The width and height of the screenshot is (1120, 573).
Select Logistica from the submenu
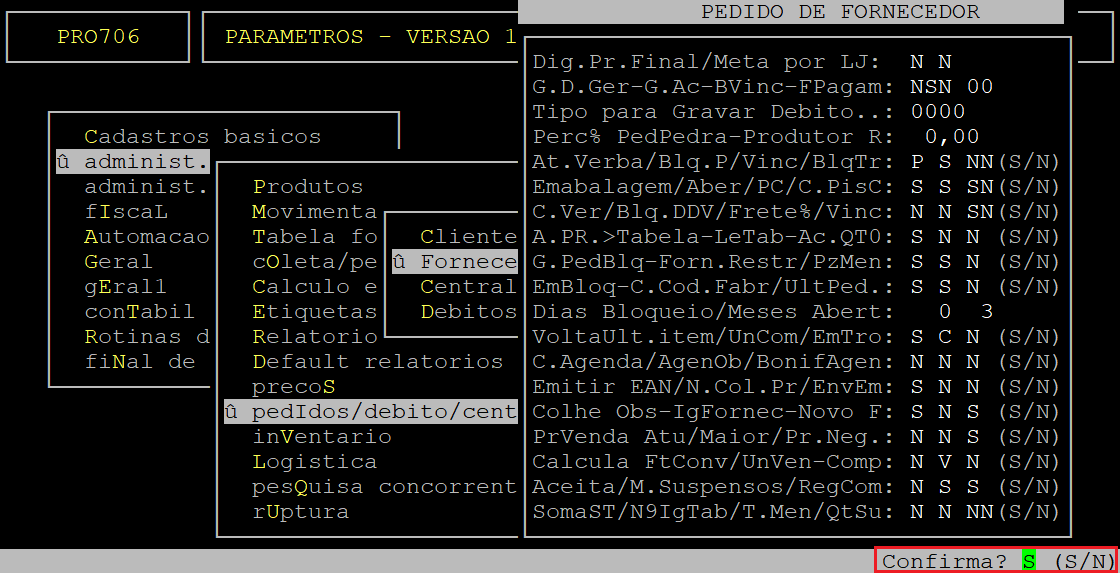pos(314,462)
